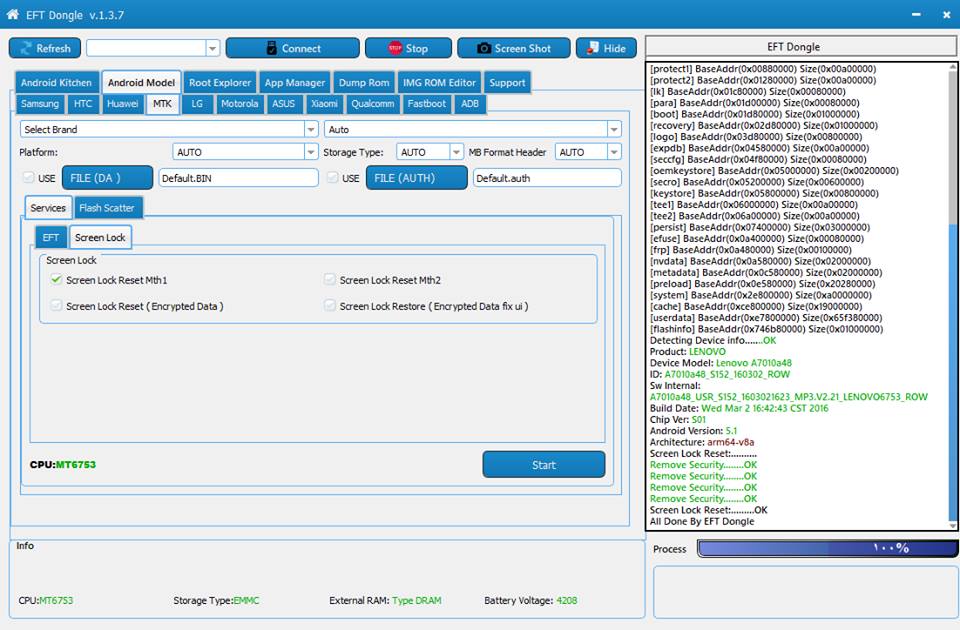Open the IMG ROM Editor tab
960x630 pixels.
tap(439, 83)
